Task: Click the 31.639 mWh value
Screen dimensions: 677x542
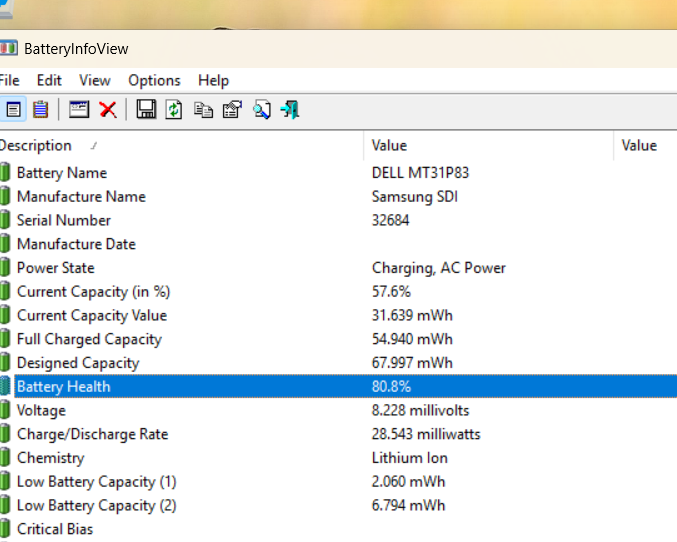Action: [x=412, y=315]
